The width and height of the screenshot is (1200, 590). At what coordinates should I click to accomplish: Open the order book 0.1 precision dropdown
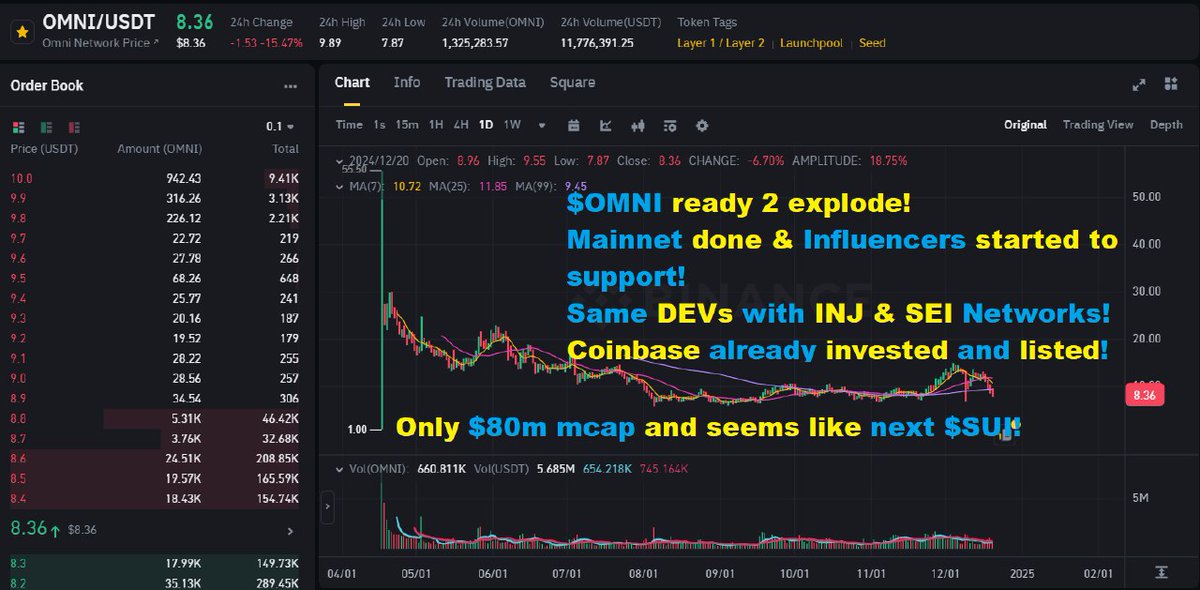pos(280,127)
